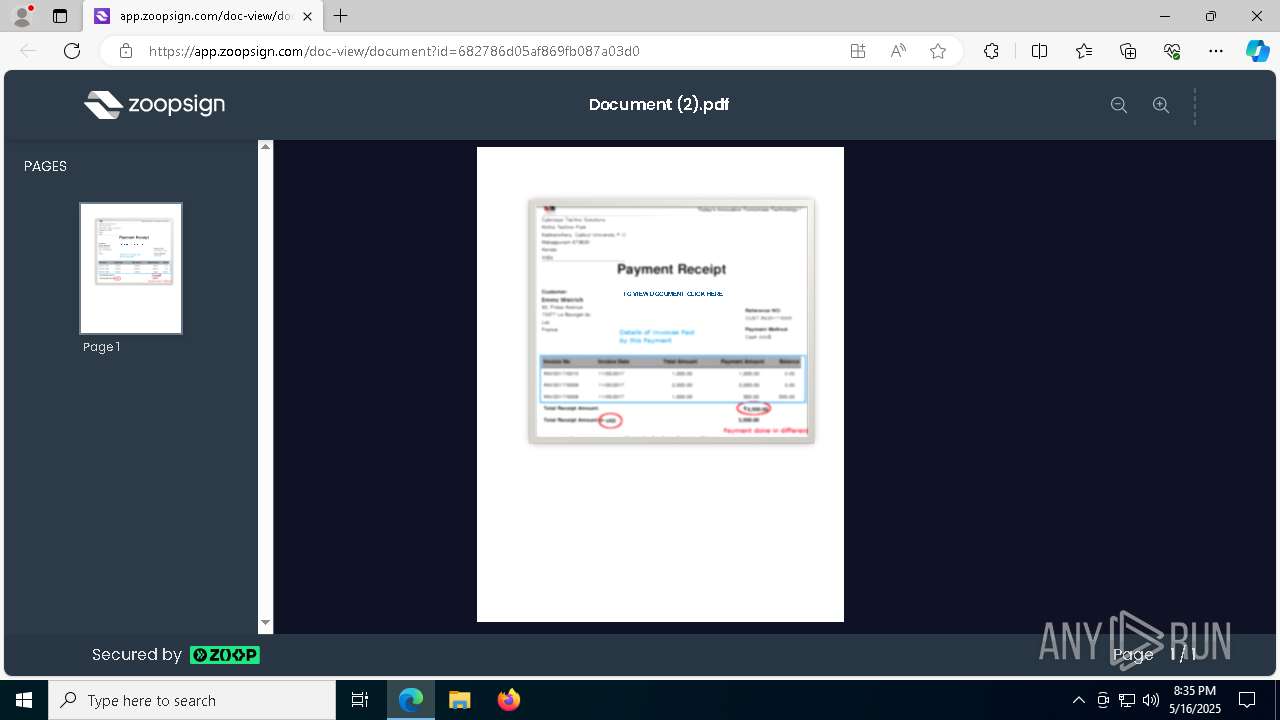Click the 'TO VIEW DOCUMENT CLICK HERE' link

[672, 294]
